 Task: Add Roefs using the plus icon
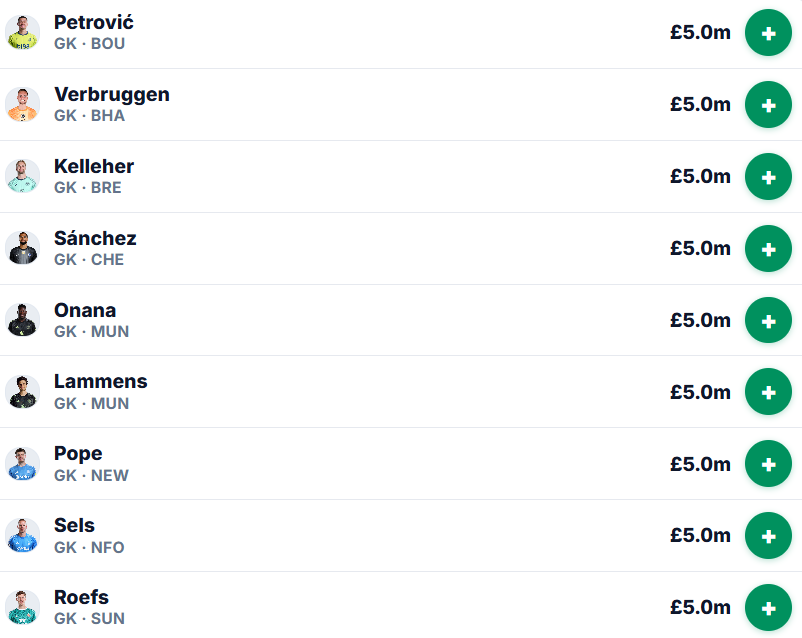coord(768,608)
